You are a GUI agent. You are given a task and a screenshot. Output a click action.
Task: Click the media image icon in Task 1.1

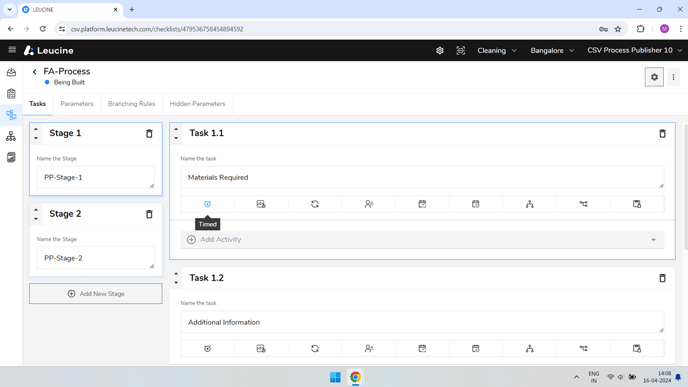coord(261,204)
